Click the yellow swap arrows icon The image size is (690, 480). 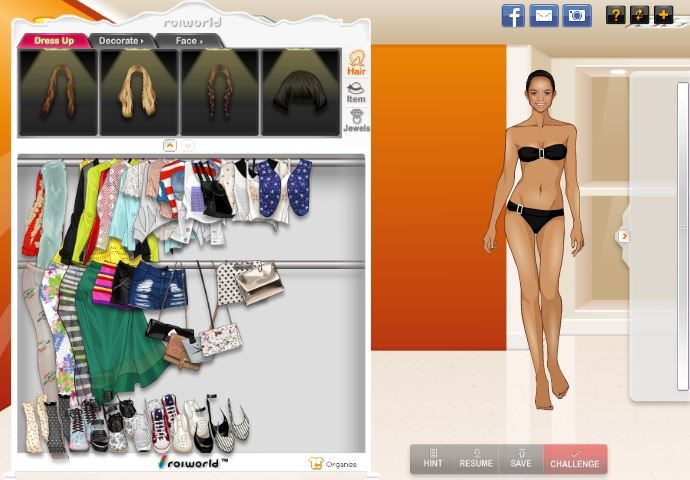click(640, 15)
